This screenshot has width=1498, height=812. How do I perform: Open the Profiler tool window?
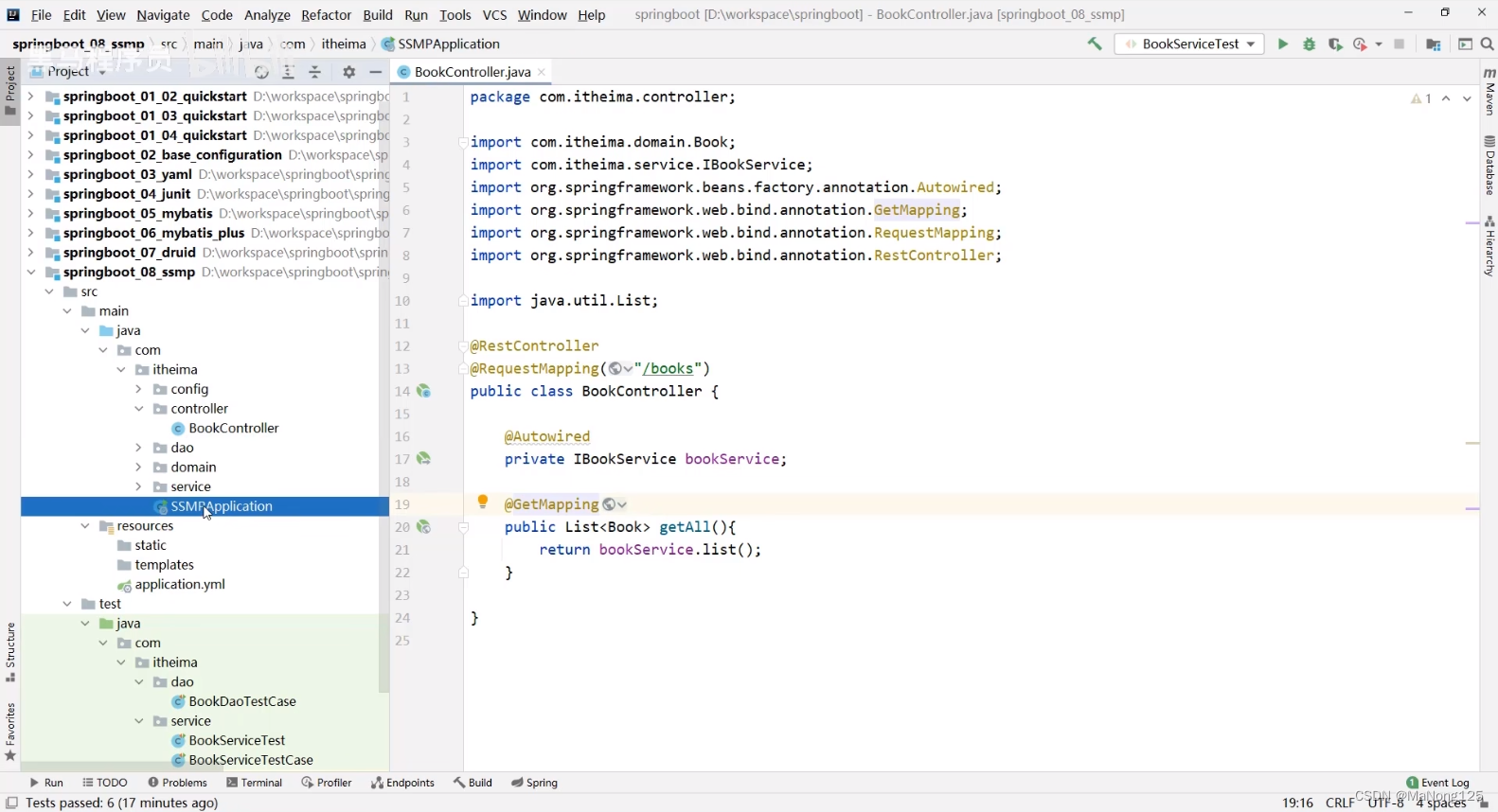(327, 783)
